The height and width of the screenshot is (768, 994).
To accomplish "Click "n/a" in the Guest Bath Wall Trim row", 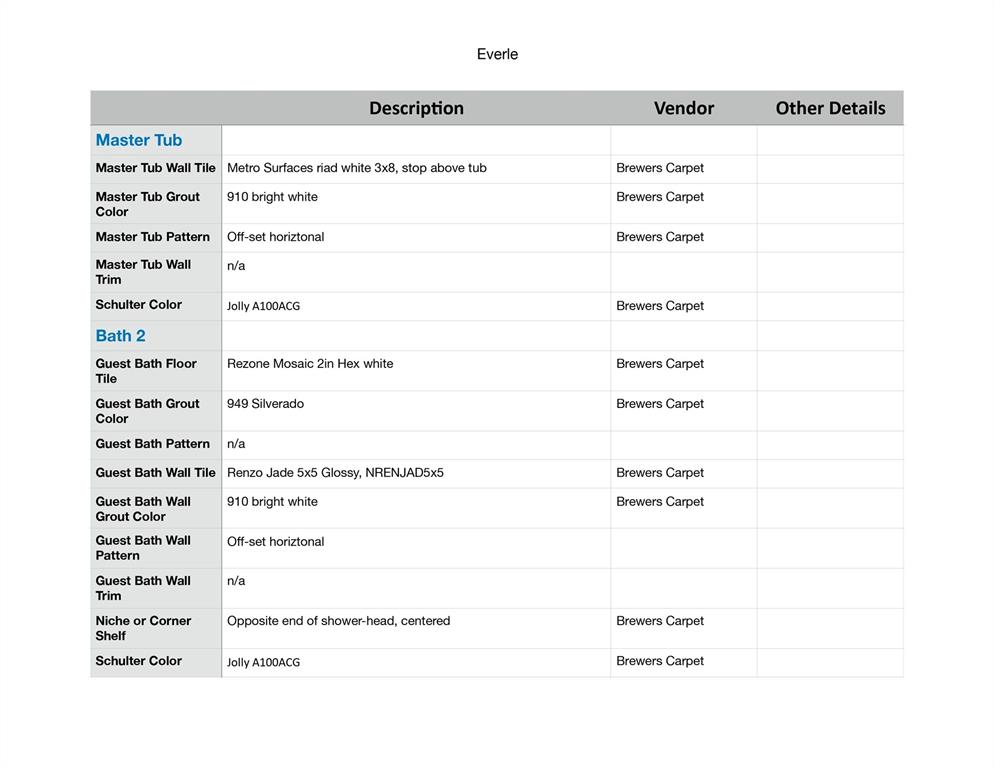I will click(x=236, y=581).
